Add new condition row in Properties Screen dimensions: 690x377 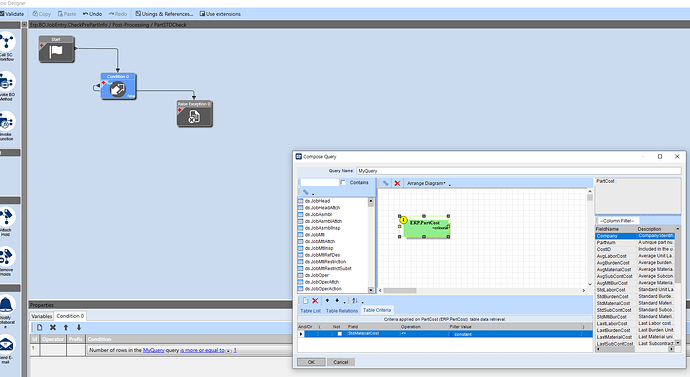[40, 327]
